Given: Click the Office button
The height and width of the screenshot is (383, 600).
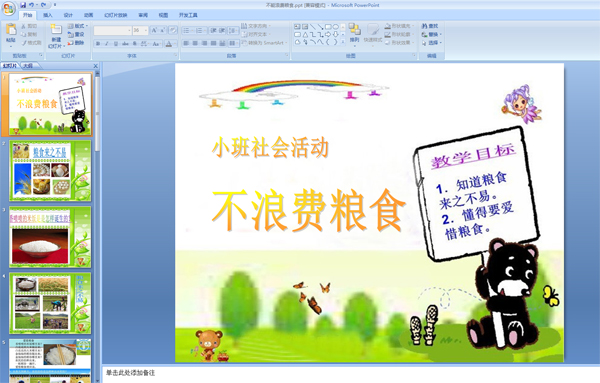Looking at the screenshot, I should pyautogui.click(x=8, y=8).
